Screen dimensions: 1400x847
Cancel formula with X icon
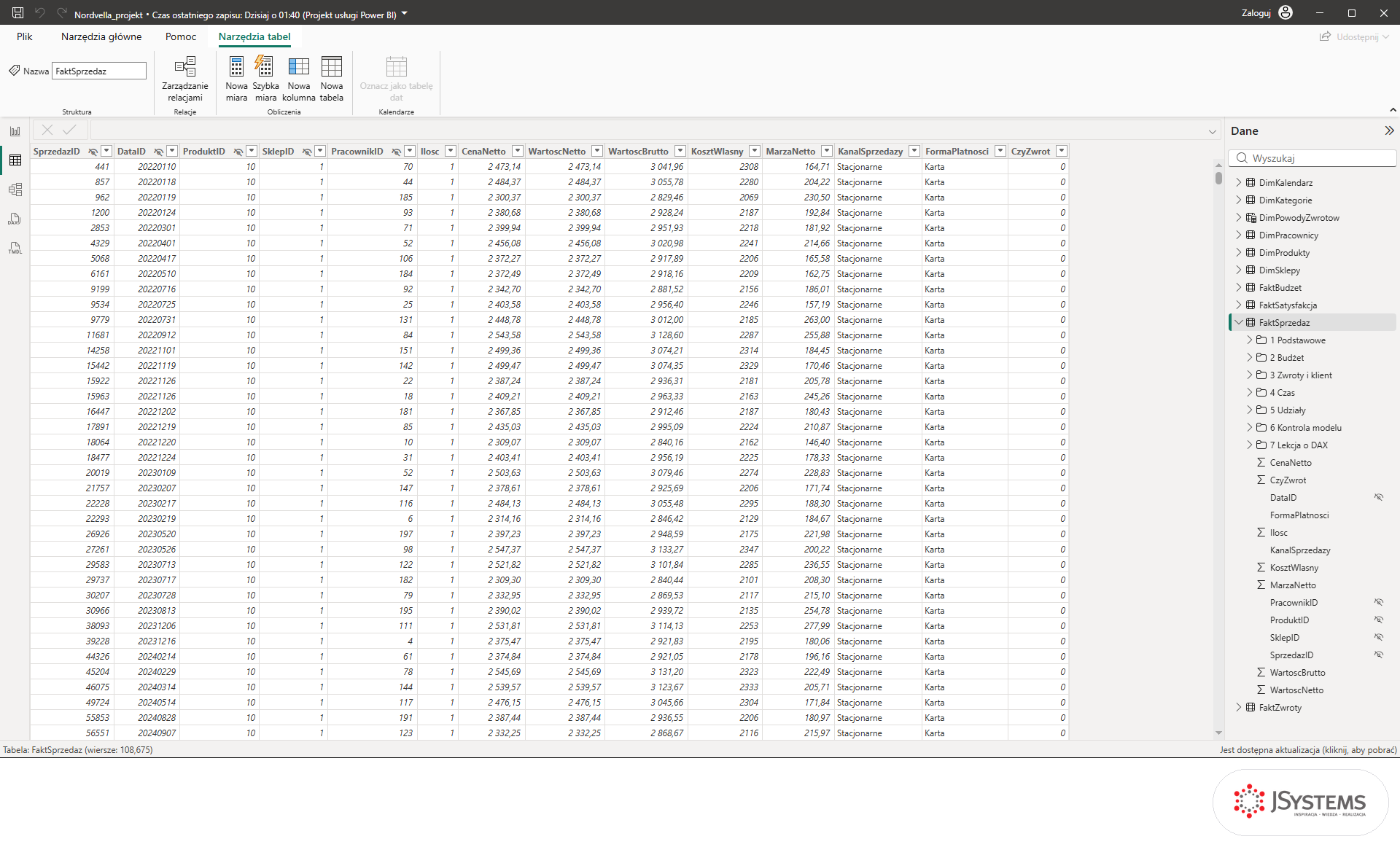pyautogui.click(x=47, y=130)
